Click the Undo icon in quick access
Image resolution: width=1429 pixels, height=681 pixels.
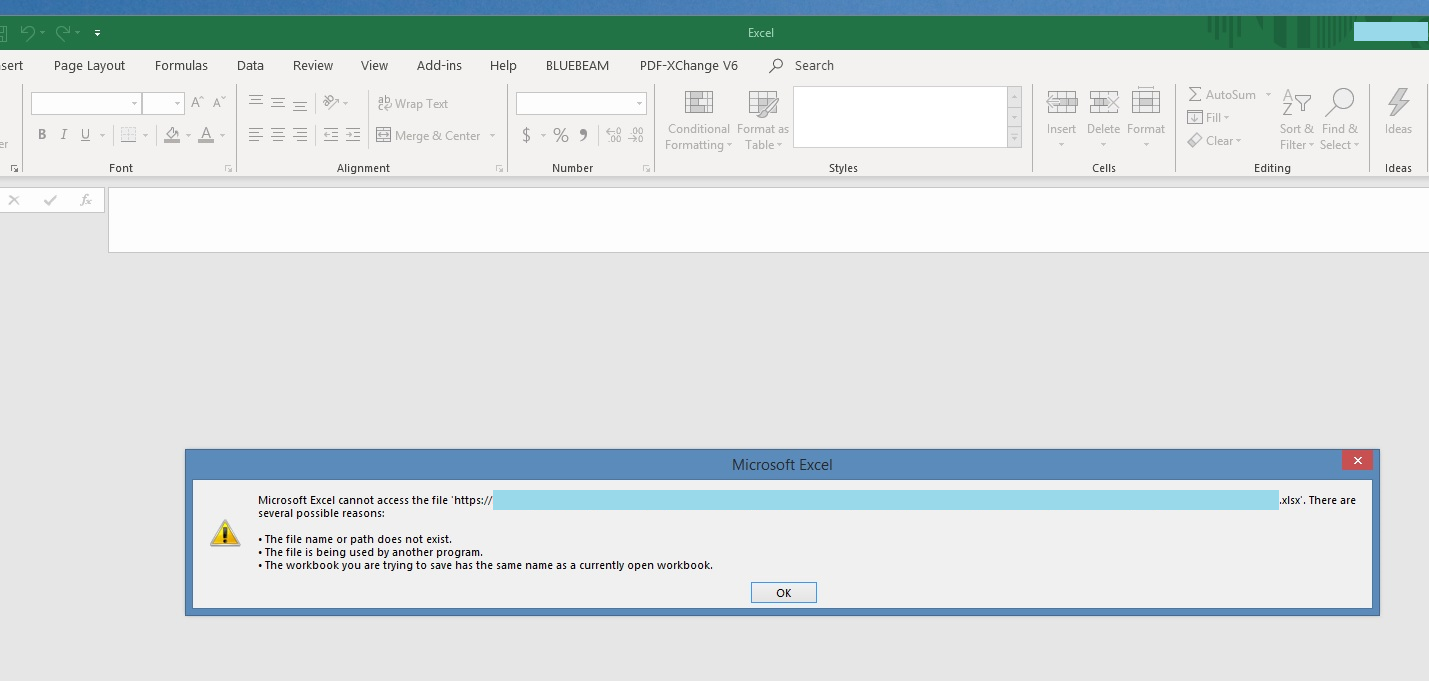click(x=27, y=33)
